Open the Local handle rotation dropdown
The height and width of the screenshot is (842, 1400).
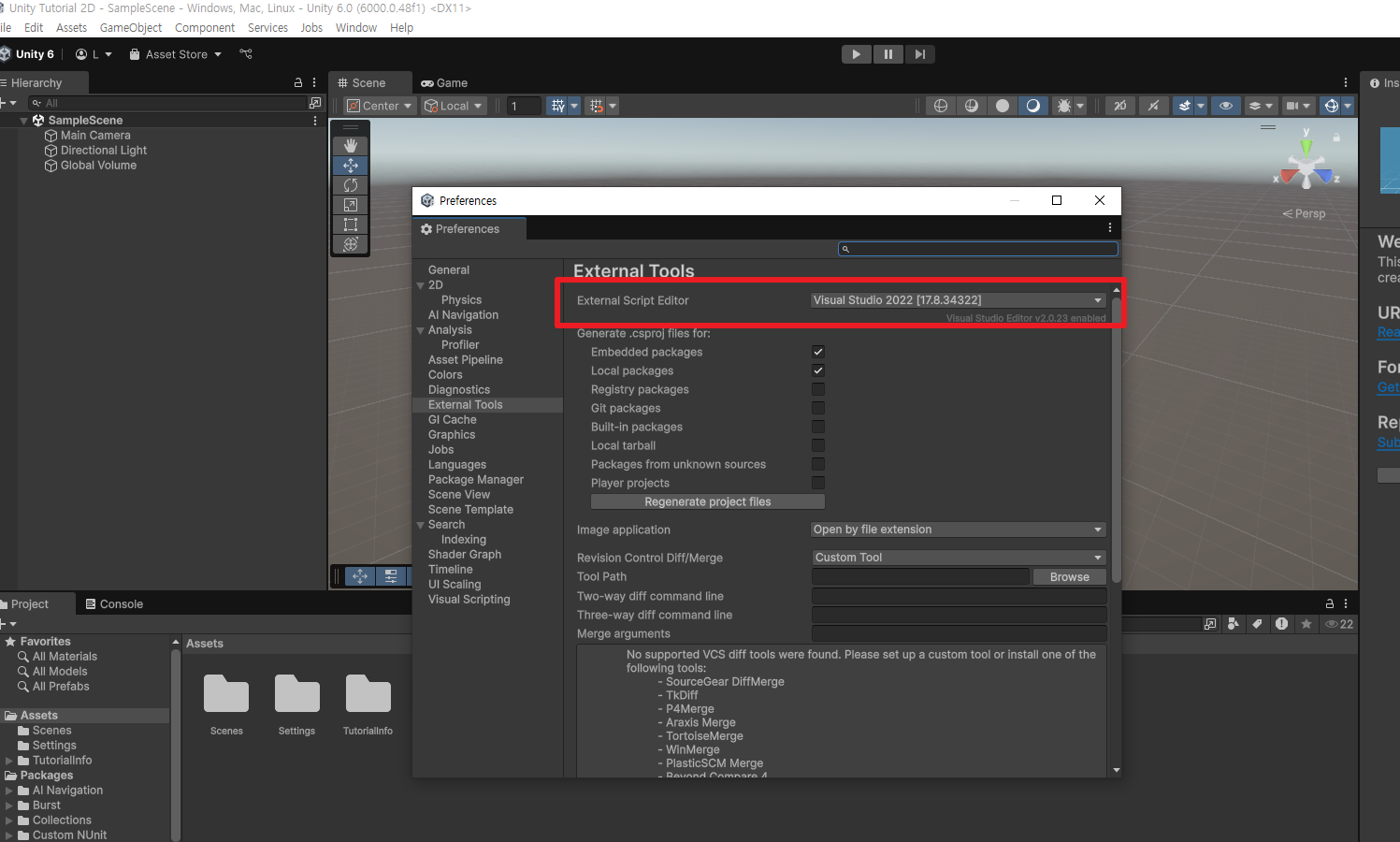pos(454,106)
